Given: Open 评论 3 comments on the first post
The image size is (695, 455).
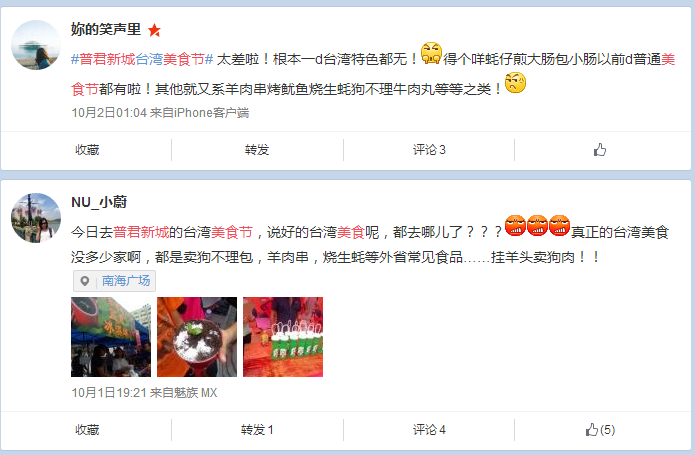Looking at the screenshot, I should pyautogui.click(x=429, y=150).
